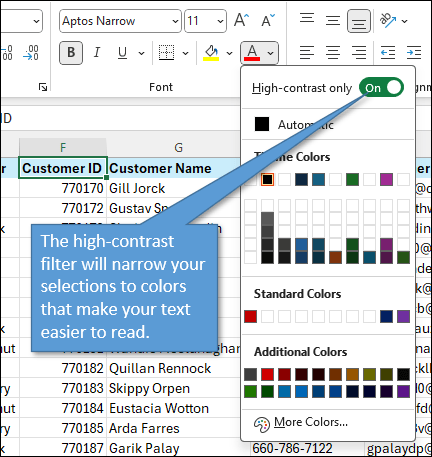Apply Italic formatting
The image size is (432, 457).
pyautogui.click(x=97, y=53)
